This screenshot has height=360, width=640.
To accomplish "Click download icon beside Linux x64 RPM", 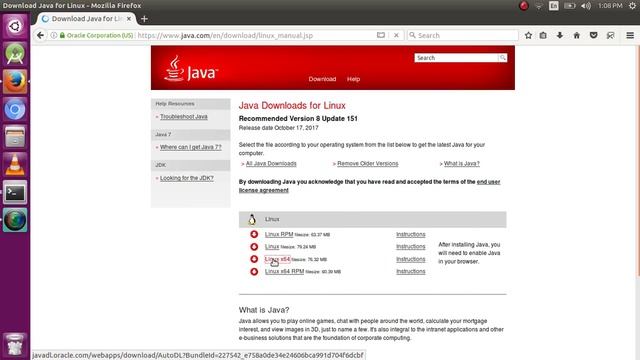I will (x=254, y=271).
